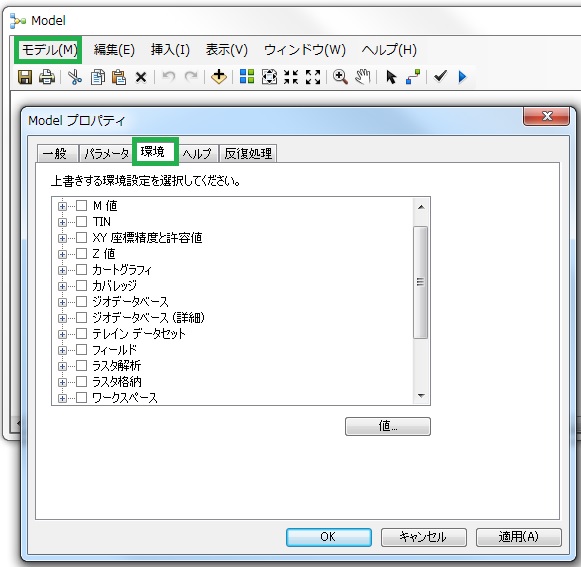
Task: Click the Delete X icon
Action: tap(141, 77)
